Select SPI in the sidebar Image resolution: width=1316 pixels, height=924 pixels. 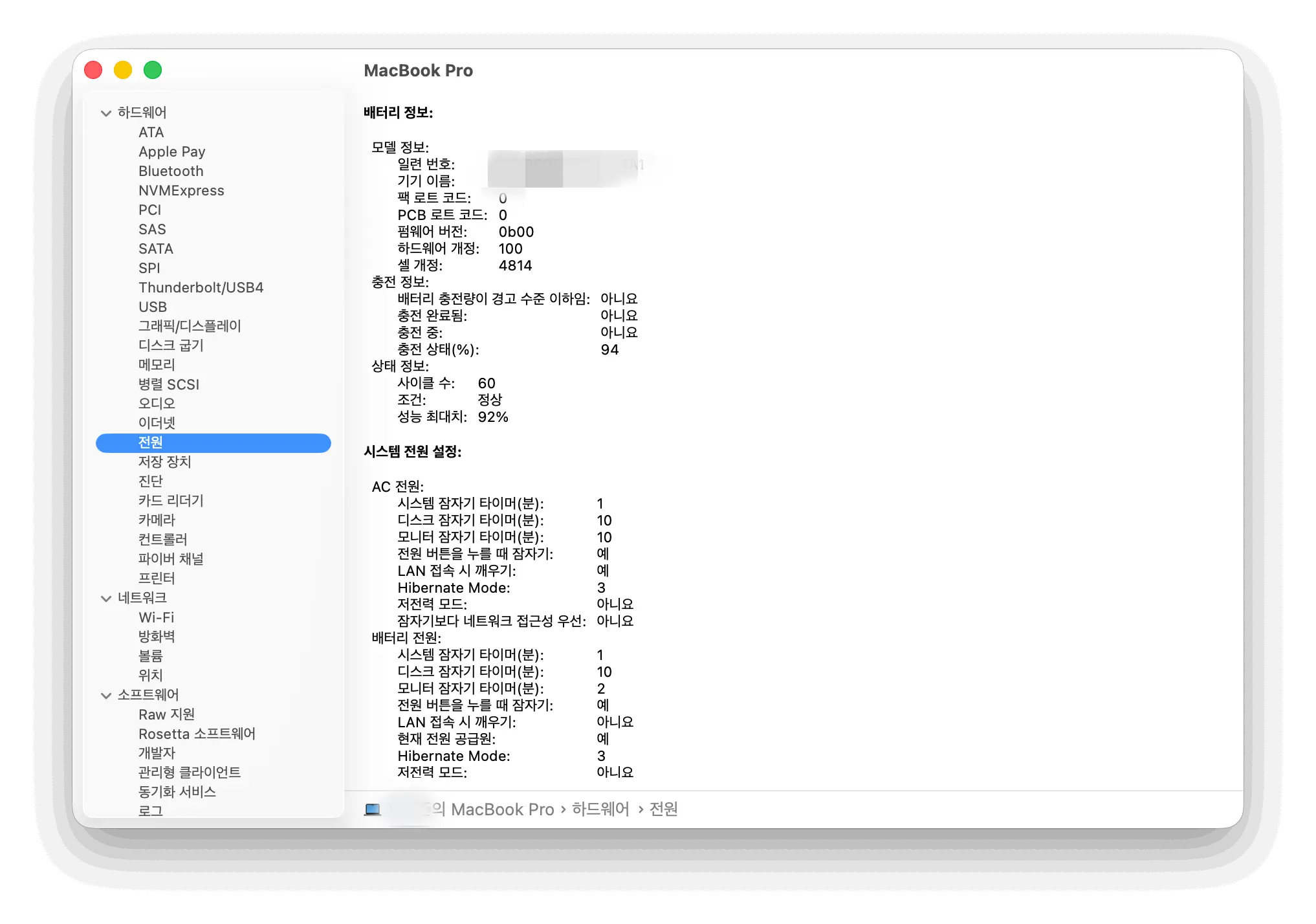pyautogui.click(x=149, y=268)
